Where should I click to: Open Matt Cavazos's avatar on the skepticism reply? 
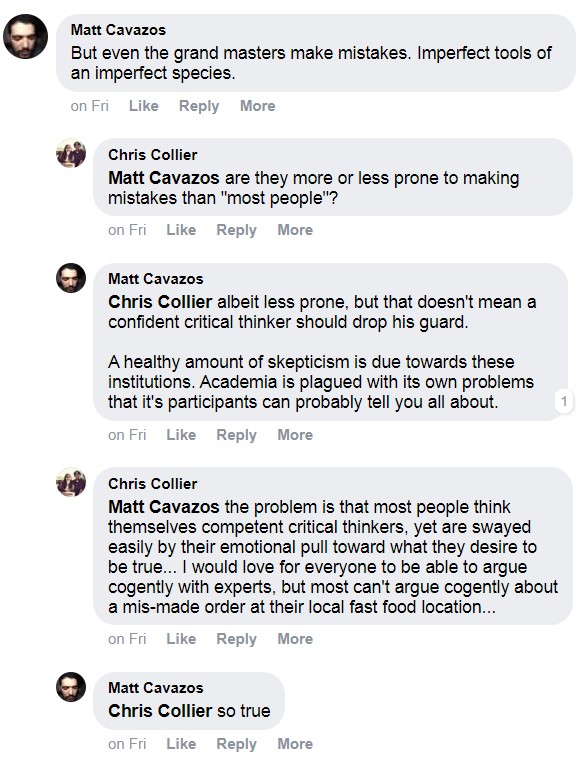click(x=71, y=278)
